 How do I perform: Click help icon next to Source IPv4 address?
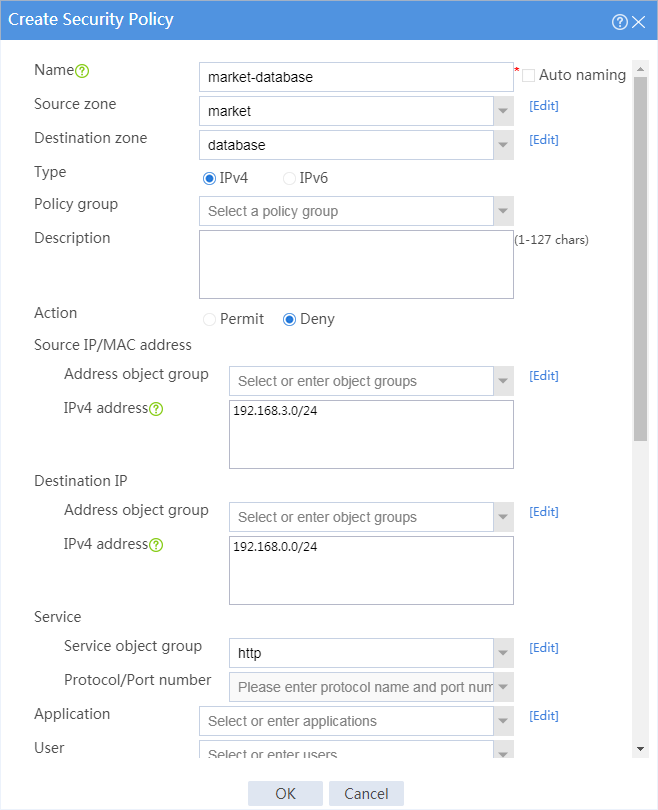coord(156,409)
